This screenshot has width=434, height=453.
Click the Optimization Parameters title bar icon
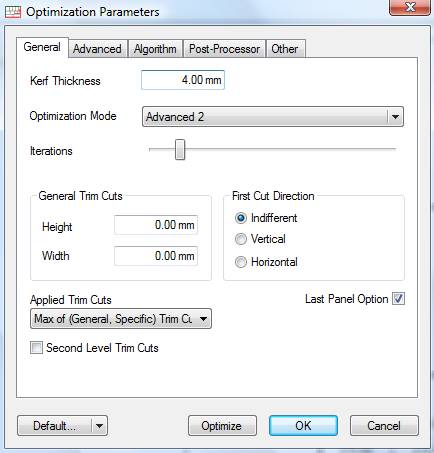tap(13, 12)
